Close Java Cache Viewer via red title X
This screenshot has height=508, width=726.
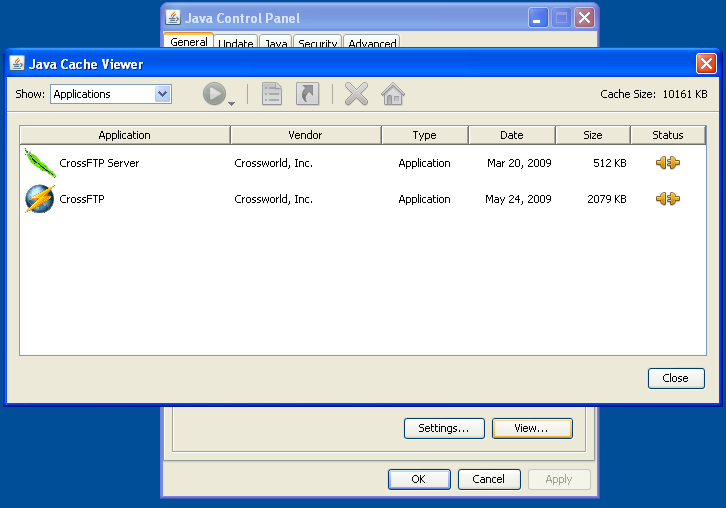706,63
